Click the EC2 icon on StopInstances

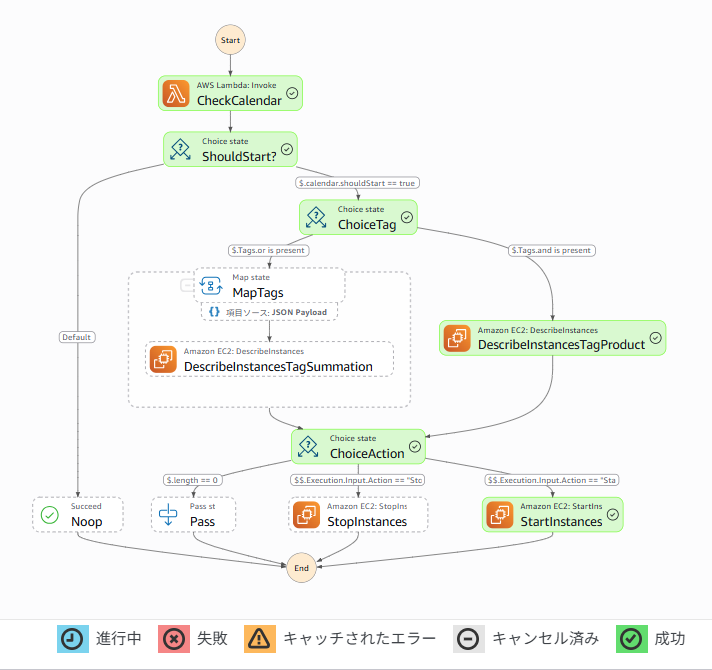[305, 514]
